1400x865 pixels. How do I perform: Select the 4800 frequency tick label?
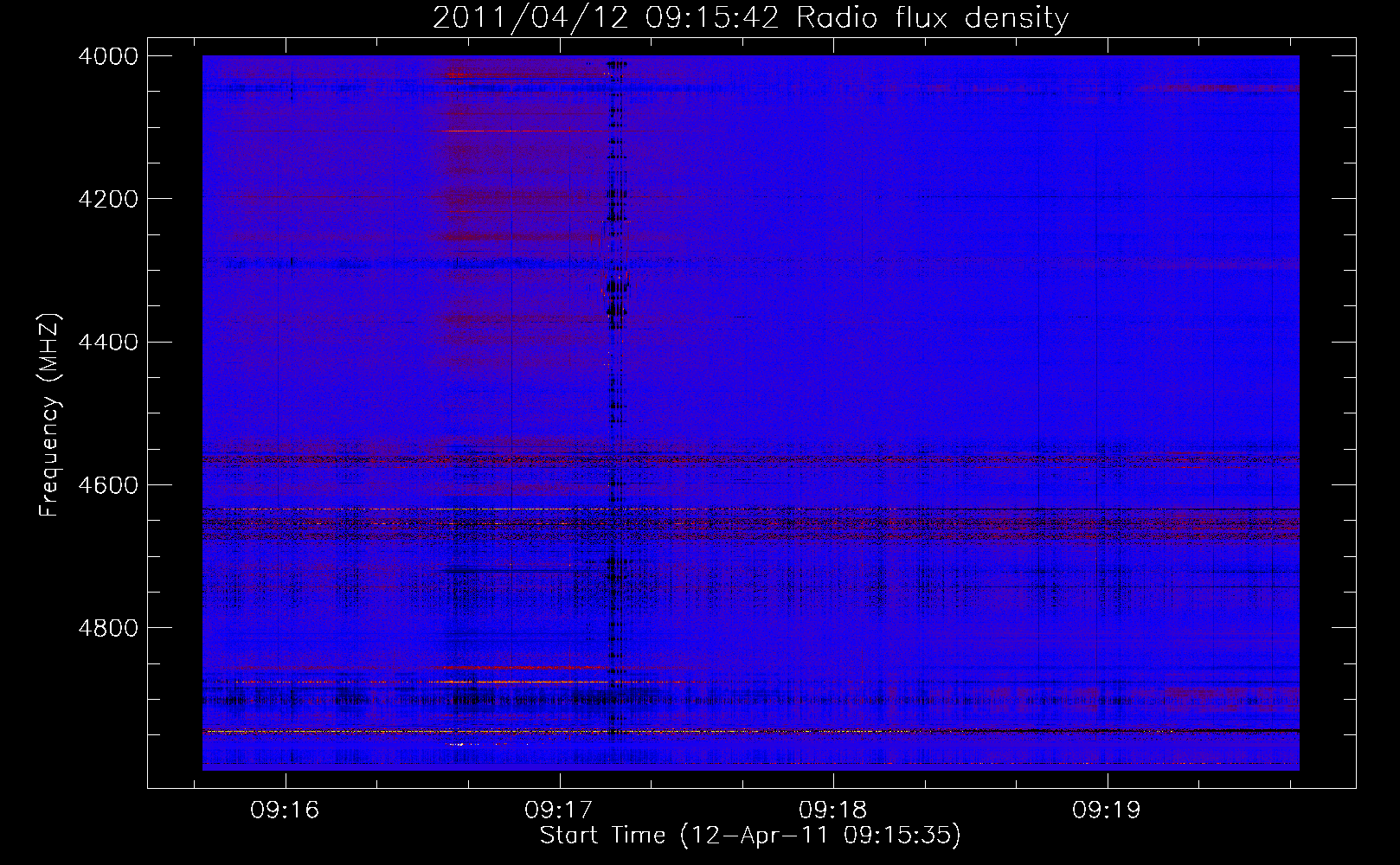pos(108,627)
